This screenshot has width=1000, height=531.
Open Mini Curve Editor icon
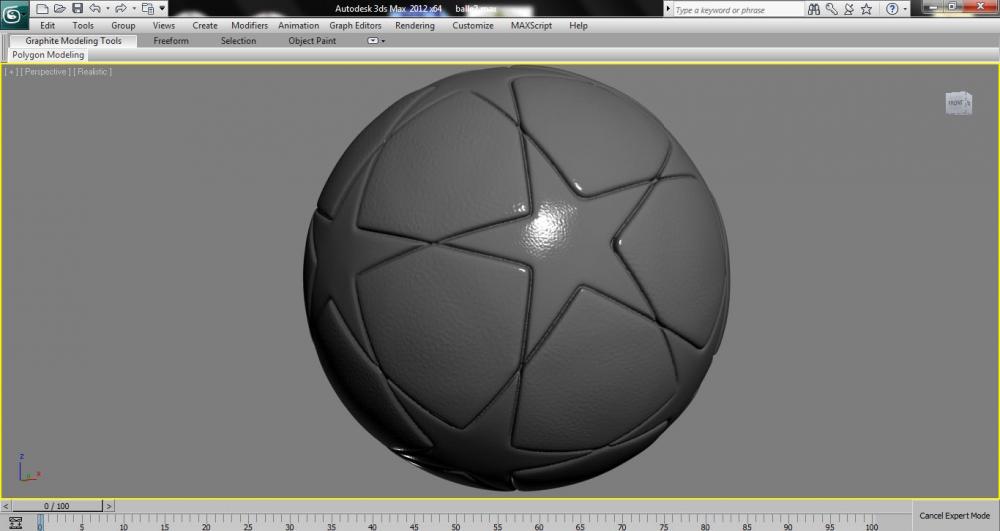click(15, 523)
